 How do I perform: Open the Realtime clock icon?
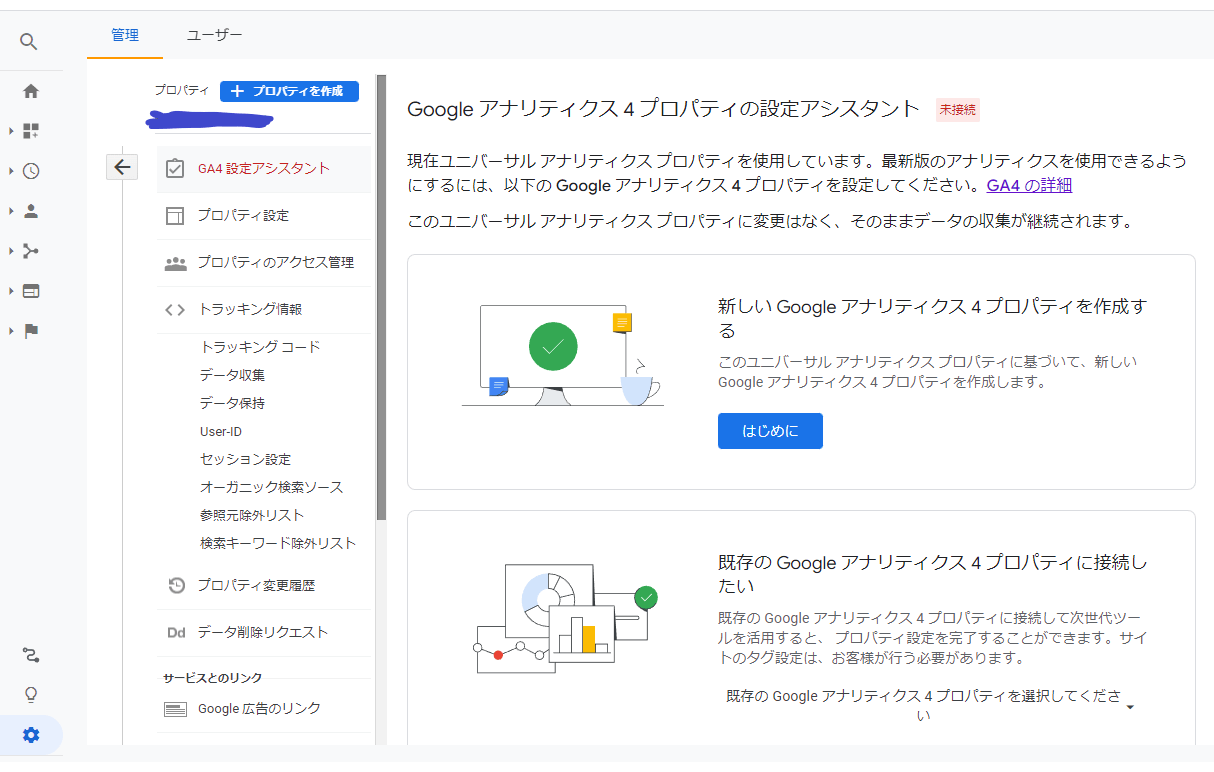tap(31, 171)
